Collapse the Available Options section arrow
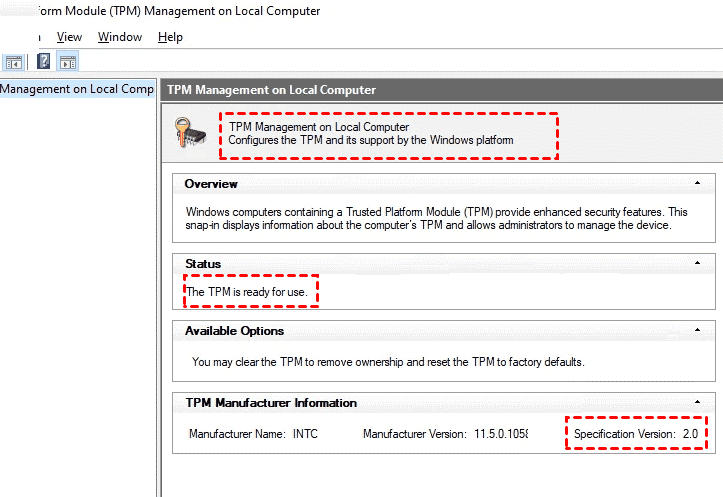Screen dimensions: 723x497 [x=697, y=330]
